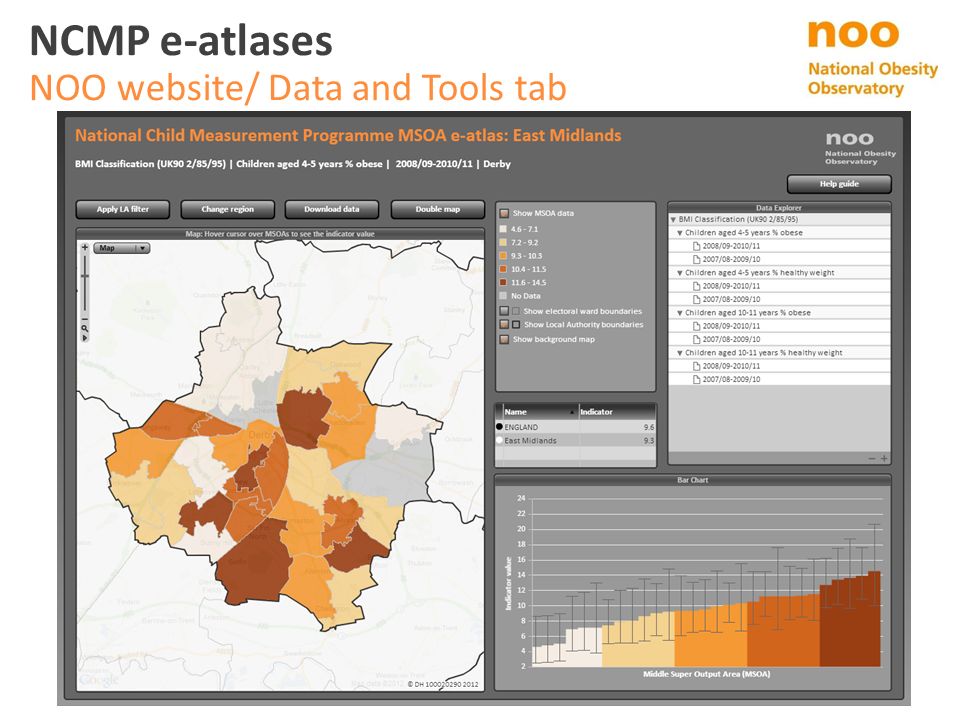This screenshot has width=960, height=720.
Task: Collapse Children aged 10-11 years % healthy weight
Action: click(680, 353)
